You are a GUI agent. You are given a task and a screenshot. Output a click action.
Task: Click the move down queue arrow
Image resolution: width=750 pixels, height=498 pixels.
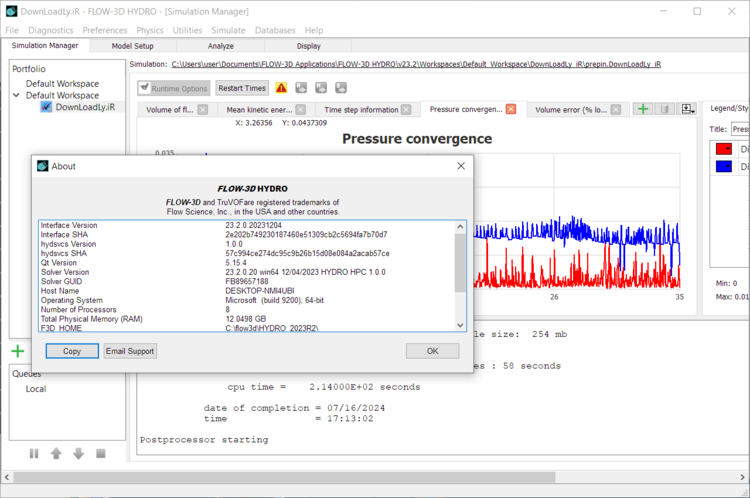coord(78,453)
